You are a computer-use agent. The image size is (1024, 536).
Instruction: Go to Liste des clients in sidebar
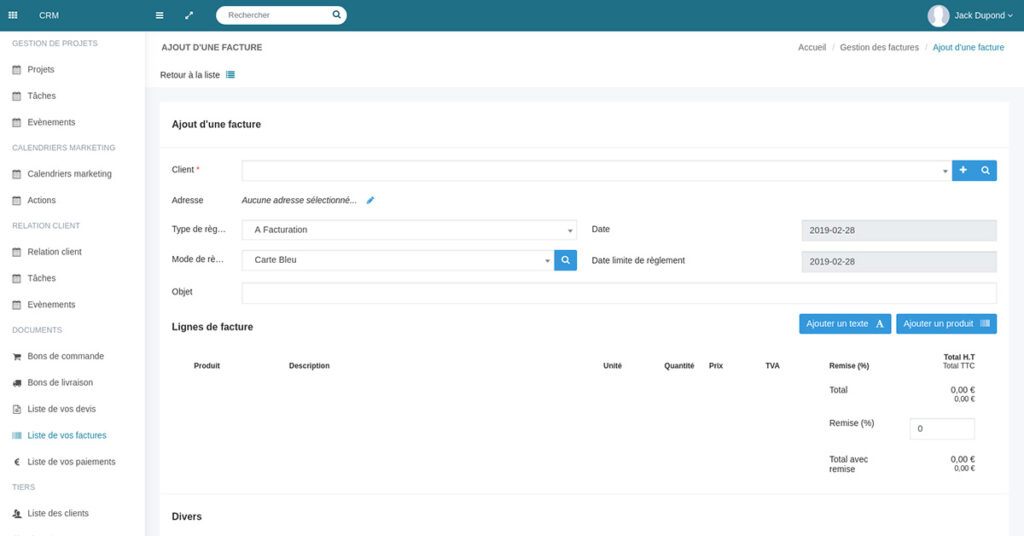pos(58,513)
